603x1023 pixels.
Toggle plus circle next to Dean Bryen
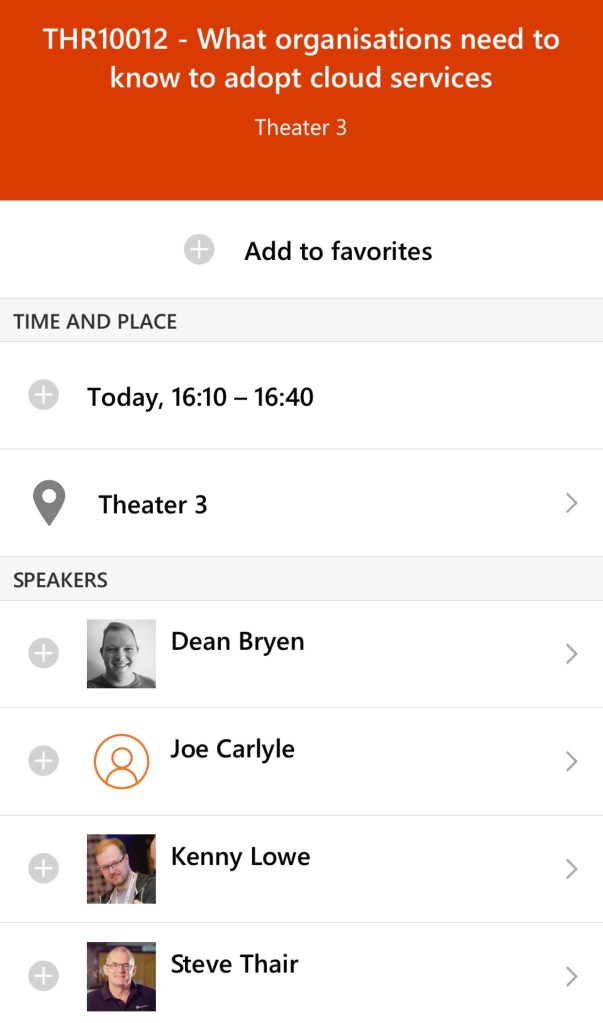pos(43,654)
